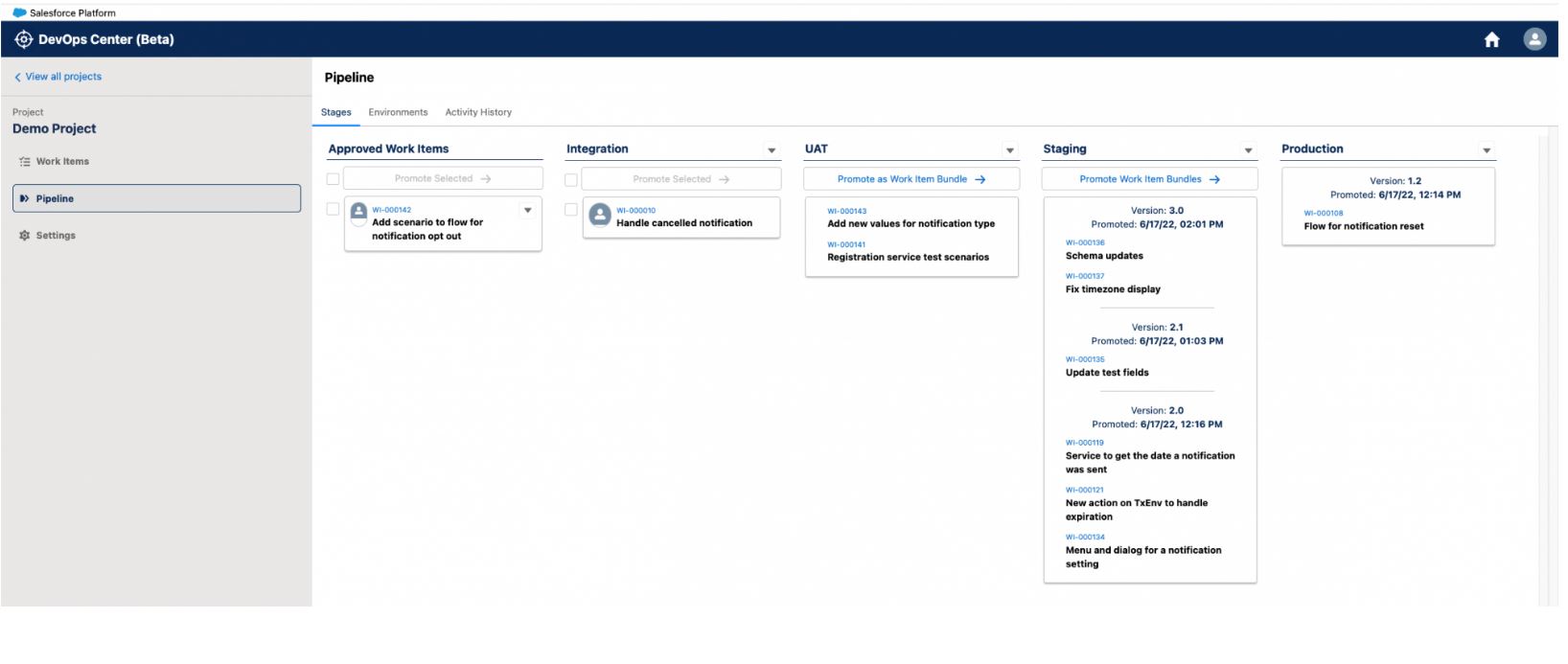1568x664 pixels.
Task: Expand the Production stage dropdown arrow
Action: pos(1487,149)
